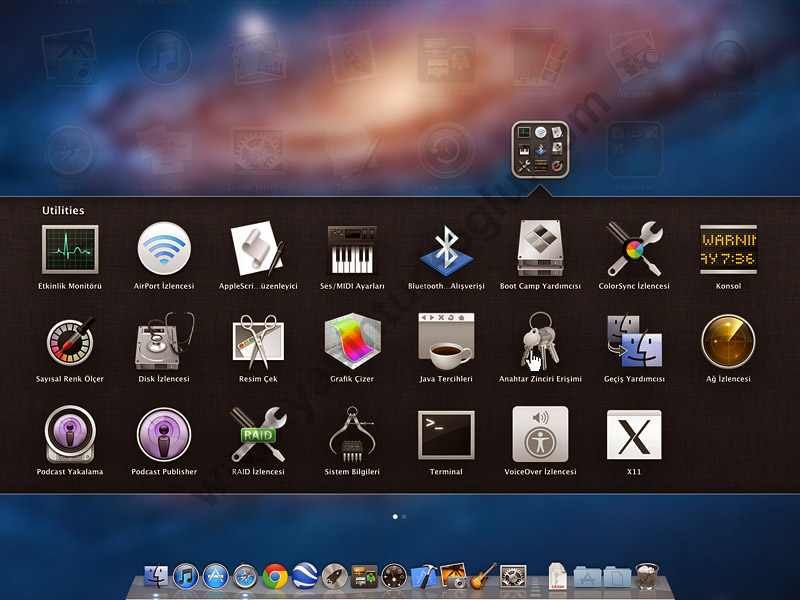Launch Sistem Bilgileri
The image size is (800, 600).
click(352, 434)
